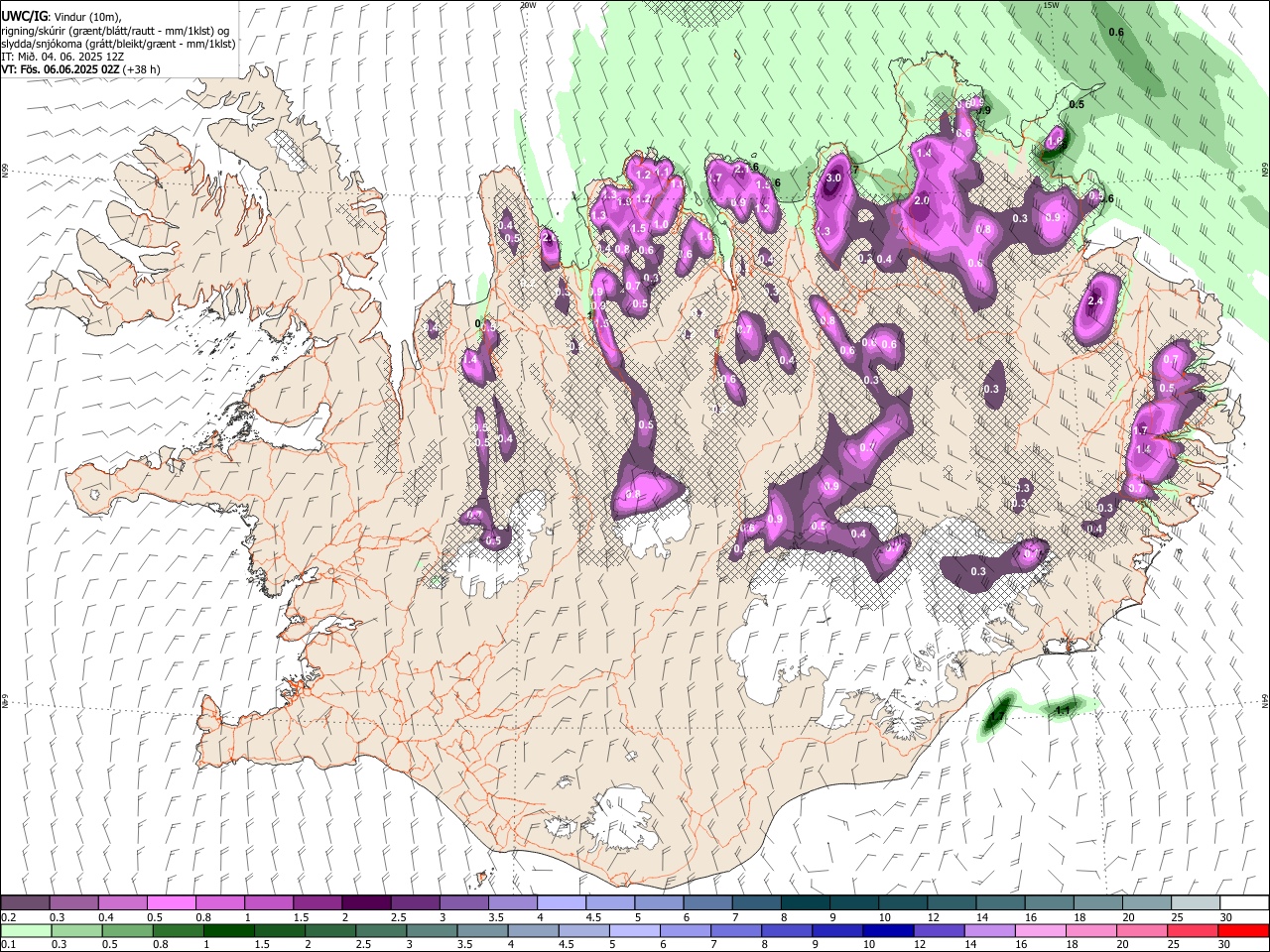Click the gray swatch labeled 20 in the top legend row
Screen dimensions: 1270x952
tap(1146, 902)
